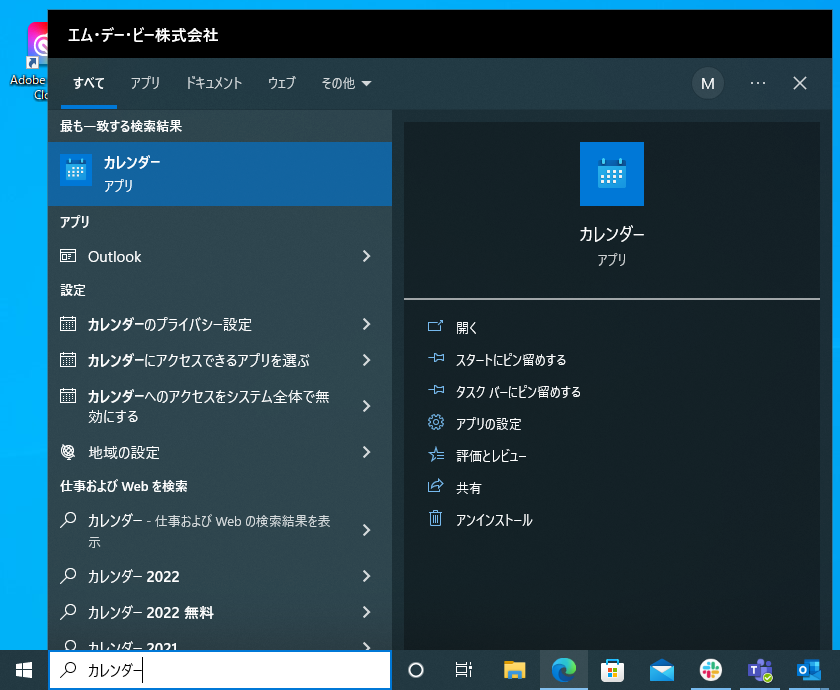Choose 評価とレビュー for Calendar
The width and height of the screenshot is (840, 690).
(491, 456)
